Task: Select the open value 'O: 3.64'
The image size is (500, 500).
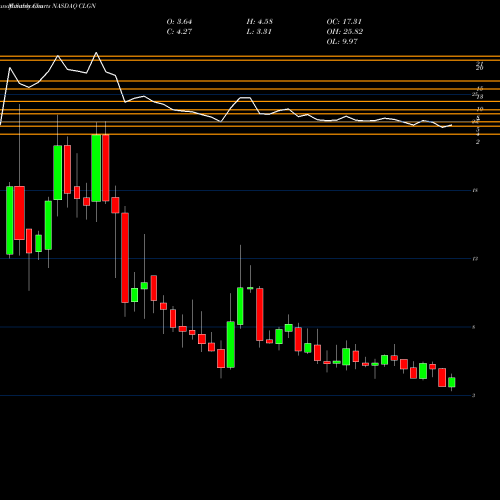Action: (x=179, y=22)
